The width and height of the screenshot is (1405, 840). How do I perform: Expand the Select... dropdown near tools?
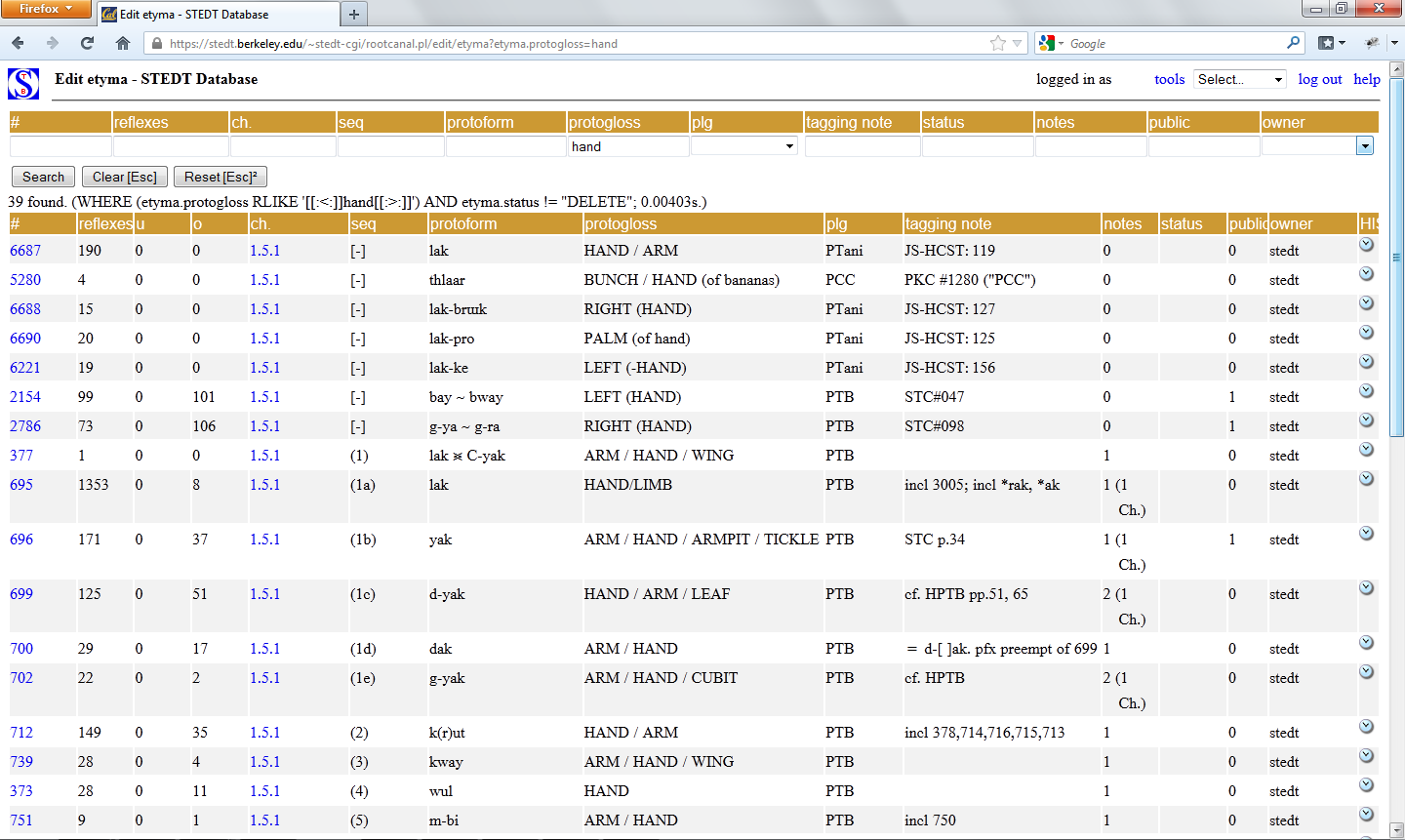[x=1239, y=79]
